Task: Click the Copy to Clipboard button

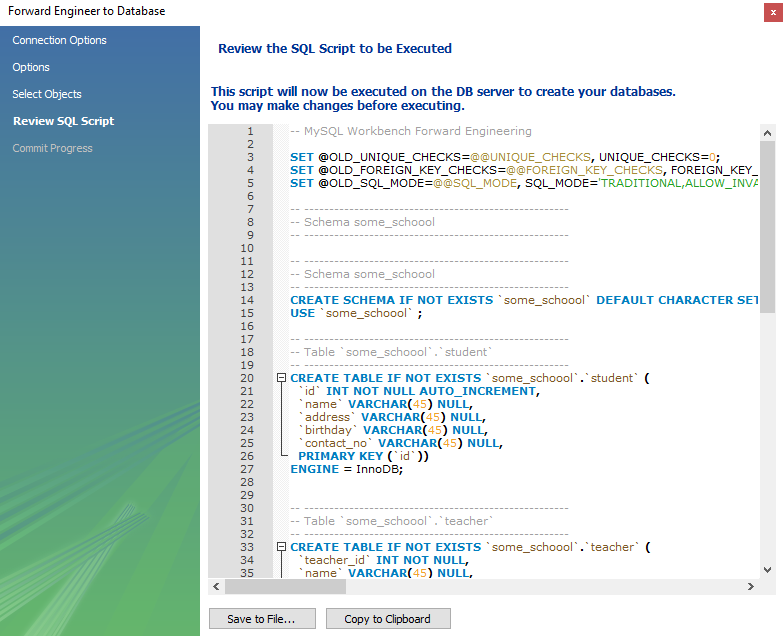Action: point(388,618)
